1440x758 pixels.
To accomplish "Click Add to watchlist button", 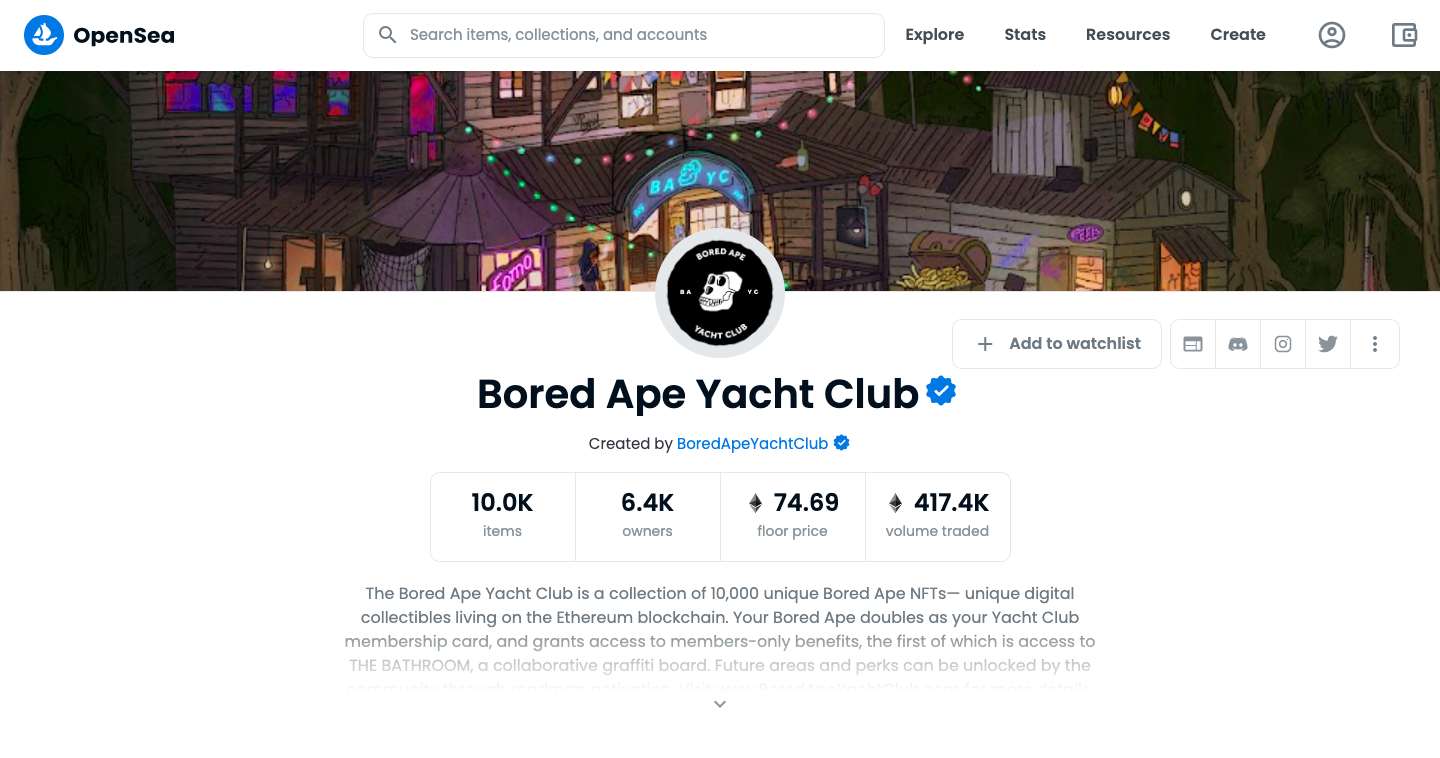I will click(x=1057, y=344).
